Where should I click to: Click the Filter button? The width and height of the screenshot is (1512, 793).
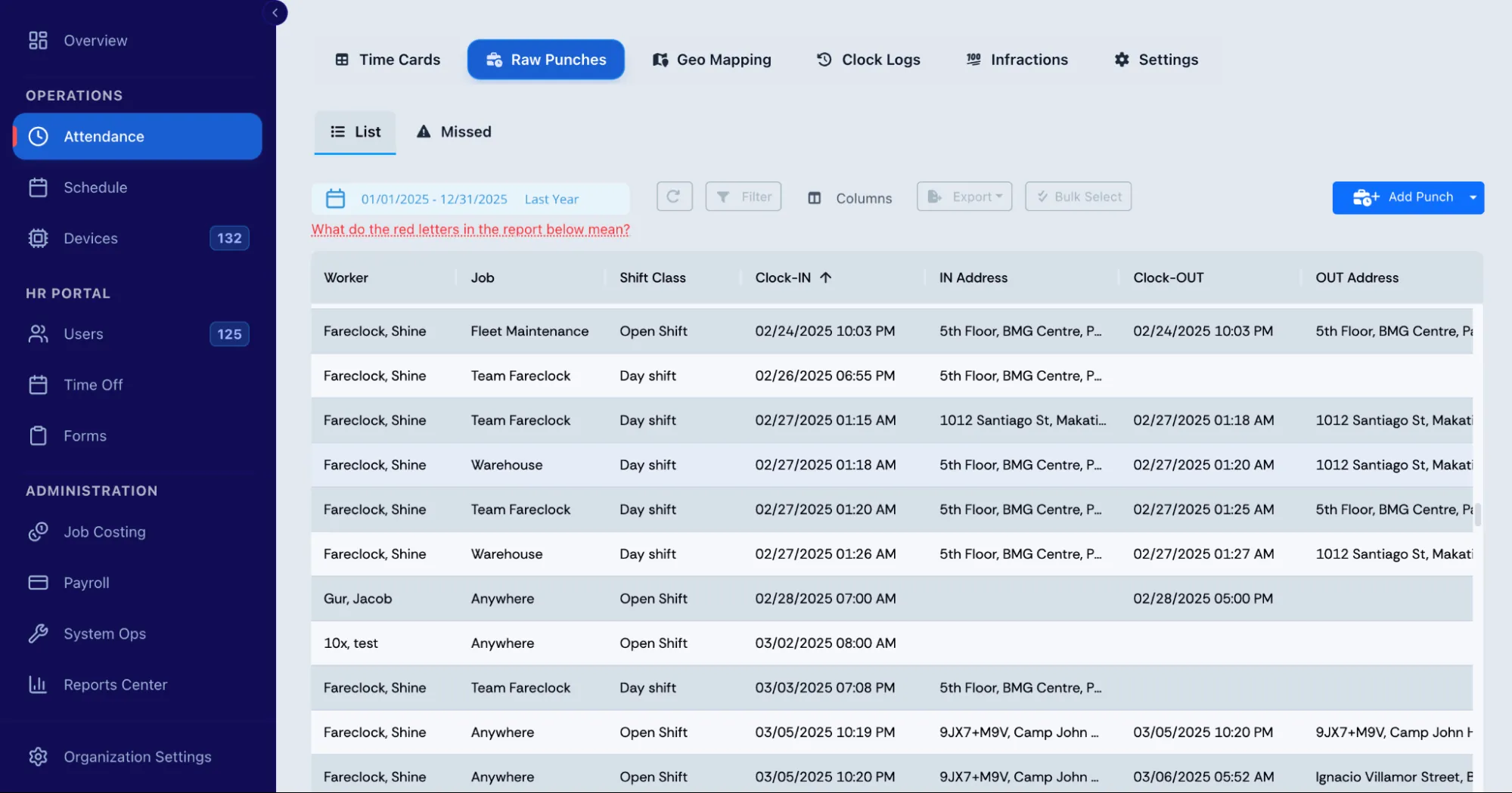click(x=744, y=197)
